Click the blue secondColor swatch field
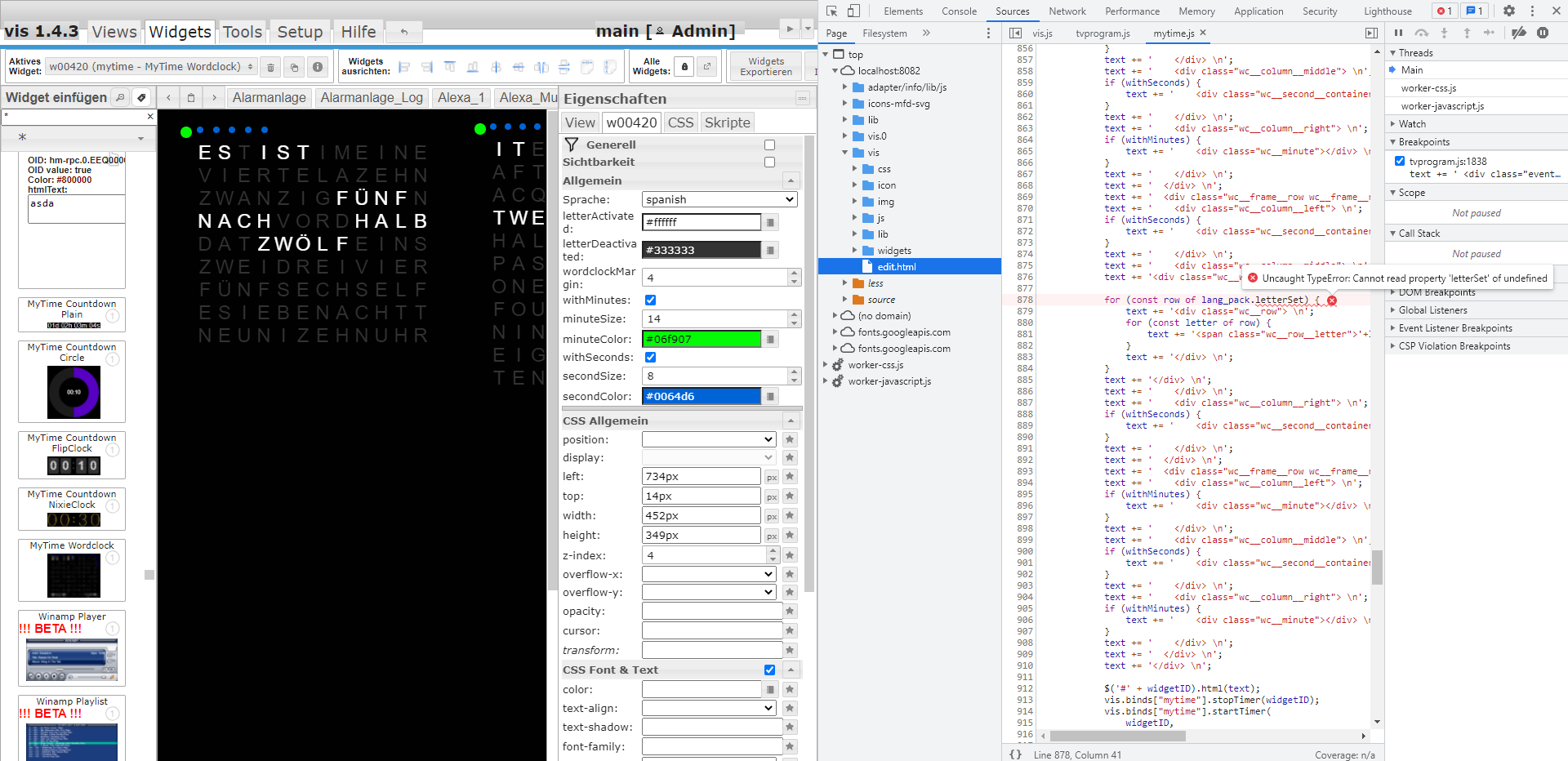This screenshot has width=1568, height=761. tap(702, 396)
